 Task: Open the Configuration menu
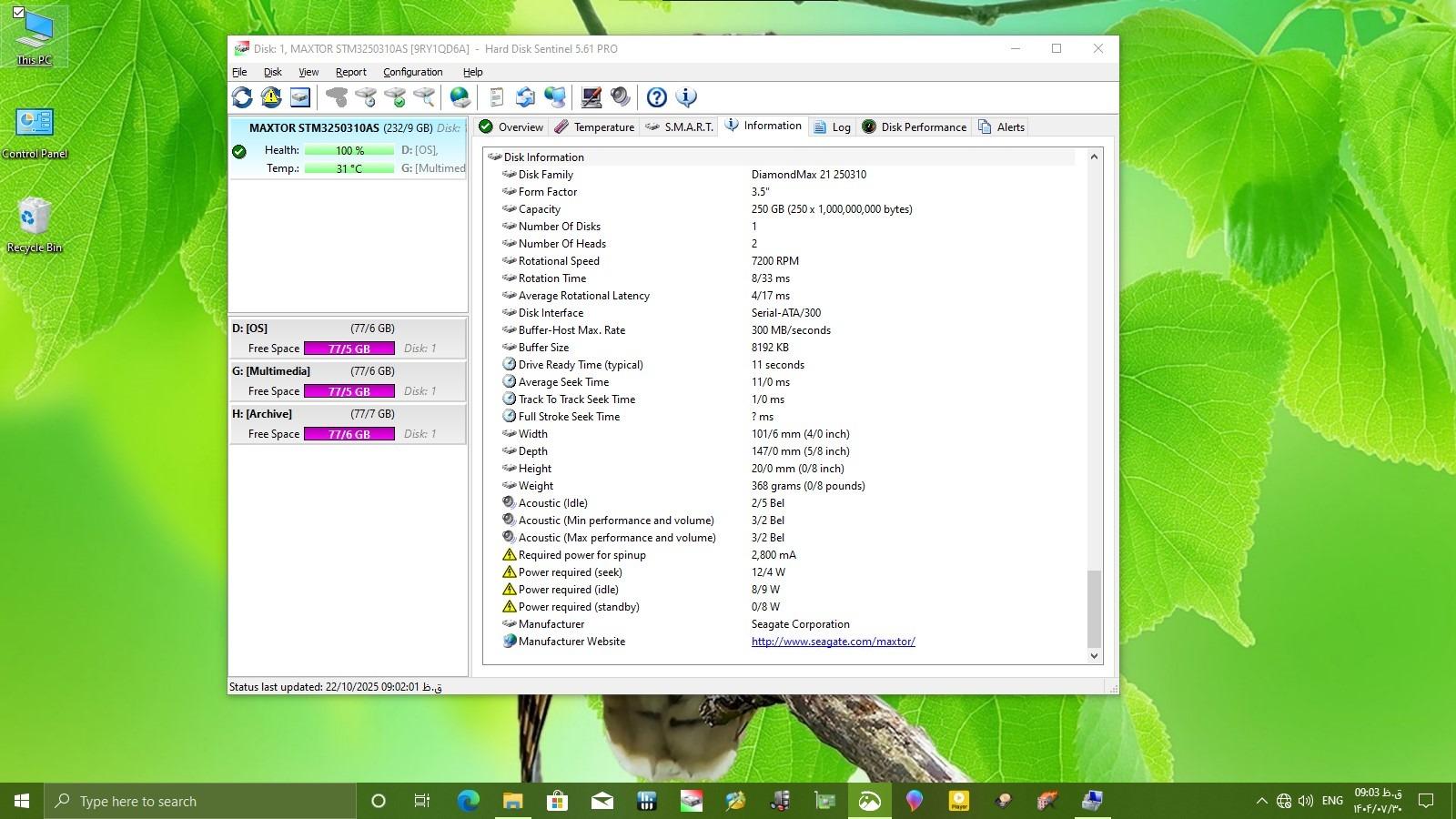pos(412,72)
